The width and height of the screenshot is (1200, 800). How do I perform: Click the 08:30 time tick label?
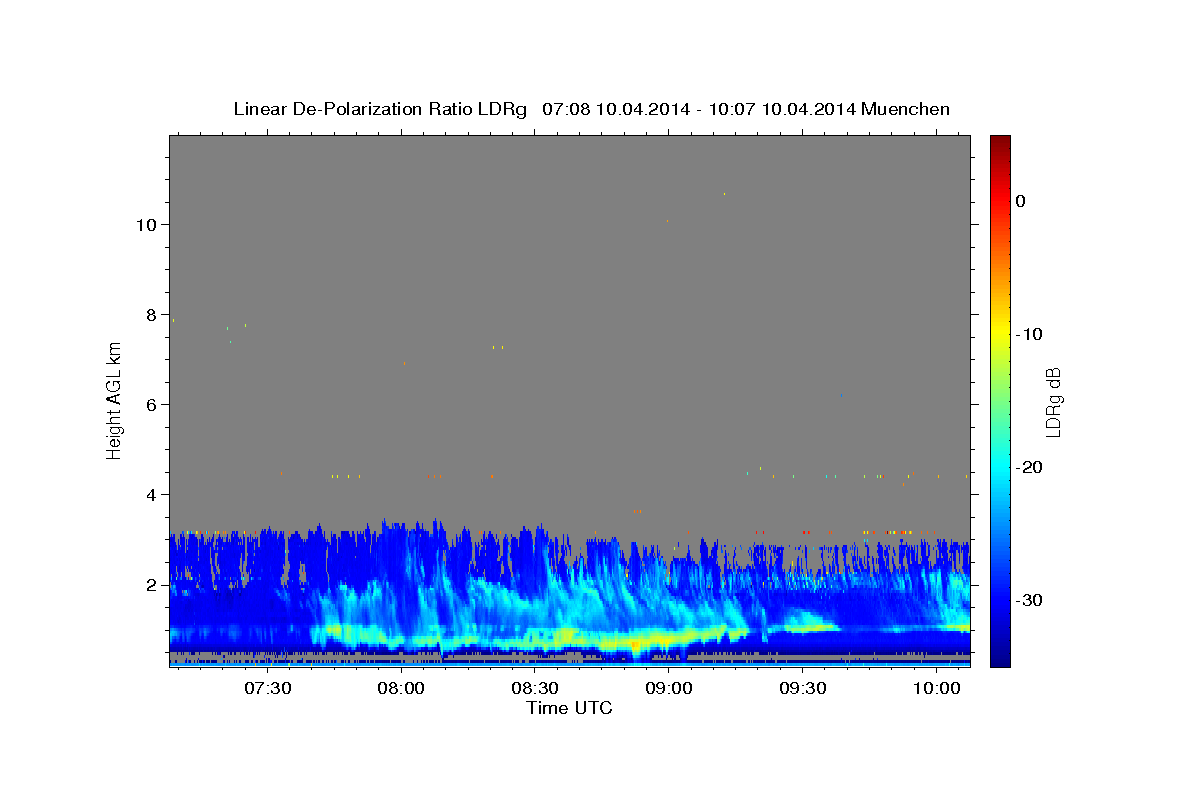[535, 689]
